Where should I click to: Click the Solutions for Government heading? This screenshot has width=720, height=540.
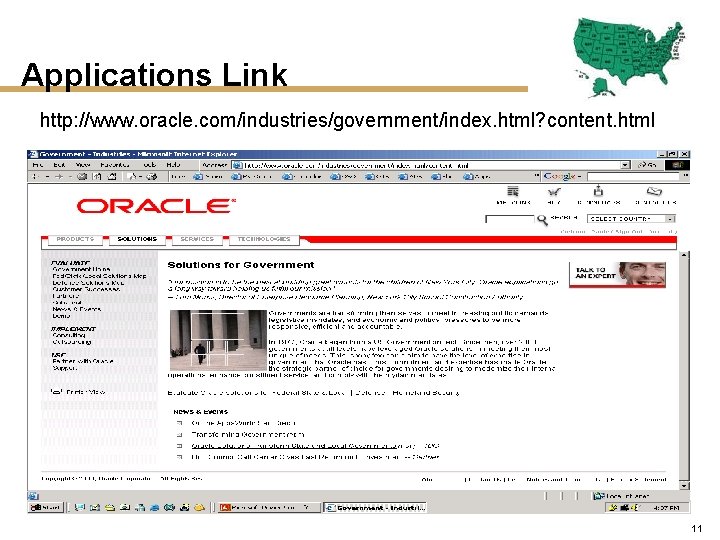coord(241,265)
